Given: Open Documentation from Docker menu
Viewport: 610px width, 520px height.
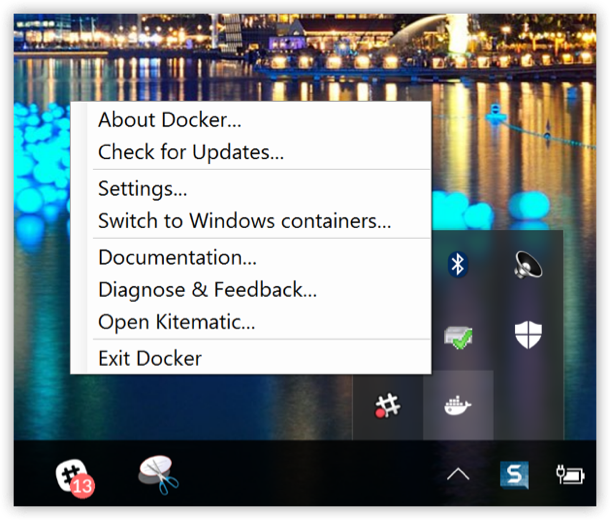Looking at the screenshot, I should click(177, 257).
